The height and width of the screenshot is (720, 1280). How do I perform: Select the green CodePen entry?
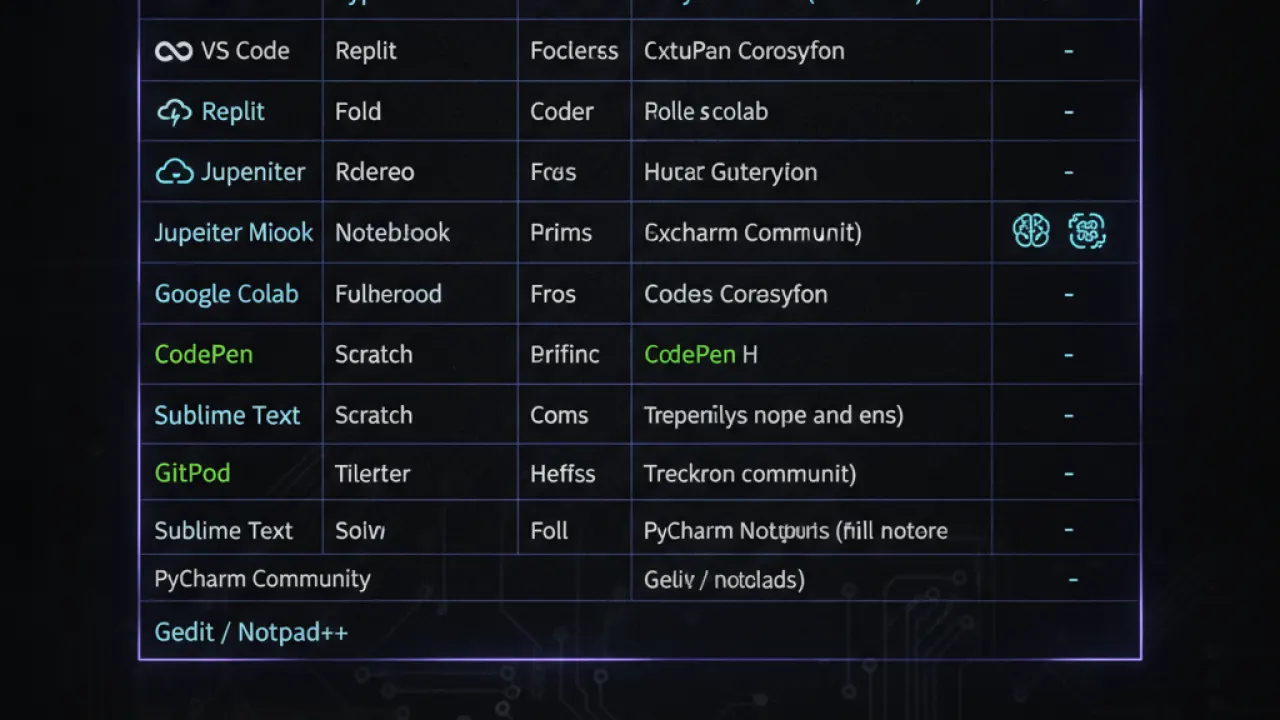203,354
